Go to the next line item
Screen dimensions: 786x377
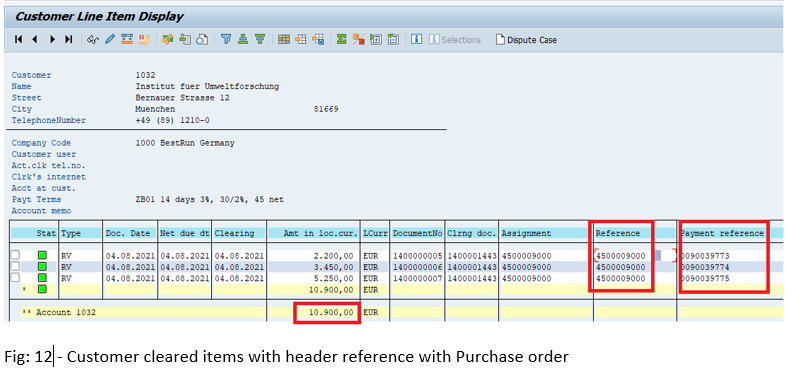point(52,40)
